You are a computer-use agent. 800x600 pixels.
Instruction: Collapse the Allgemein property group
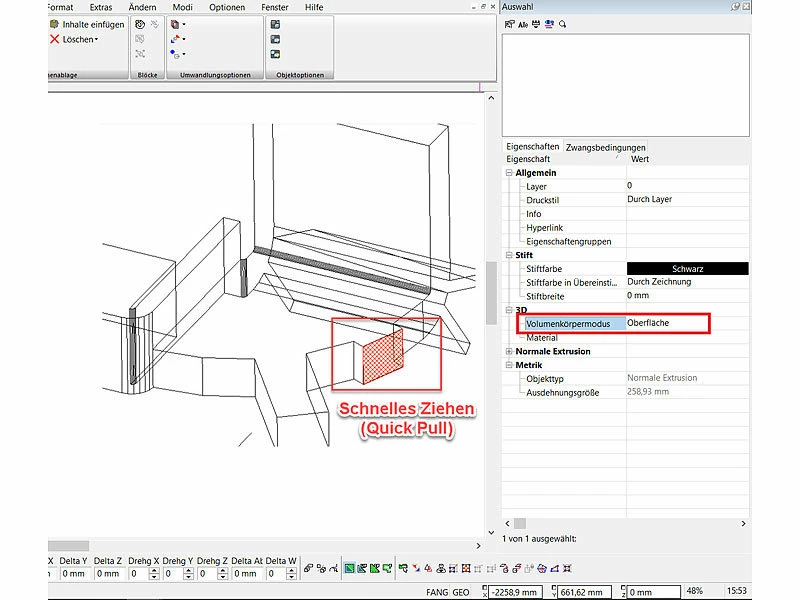tap(509, 172)
